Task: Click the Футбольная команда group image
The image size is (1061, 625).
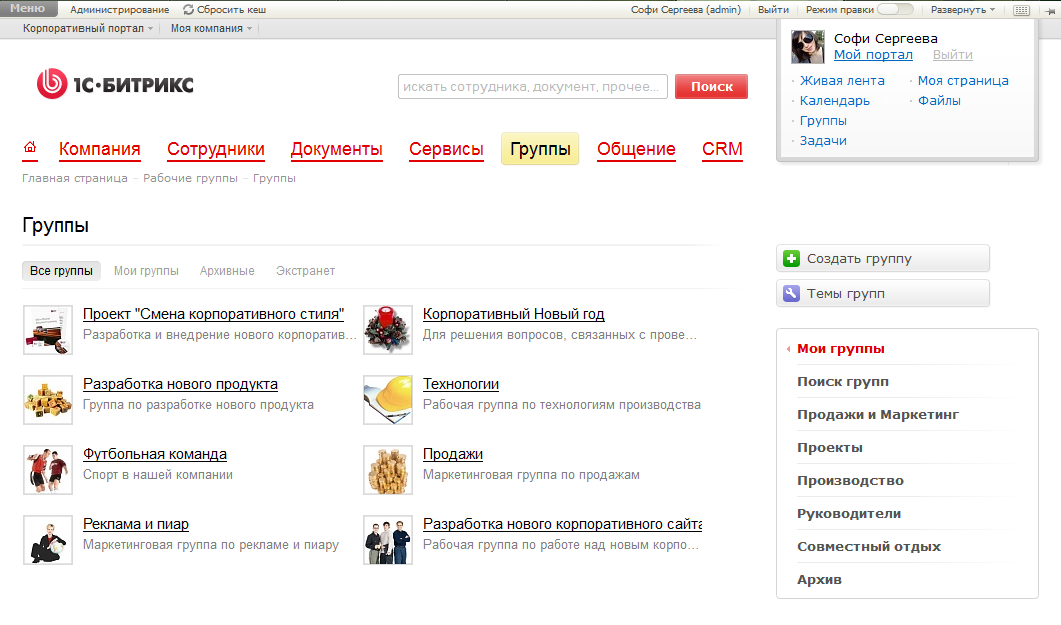Action: (x=47, y=470)
